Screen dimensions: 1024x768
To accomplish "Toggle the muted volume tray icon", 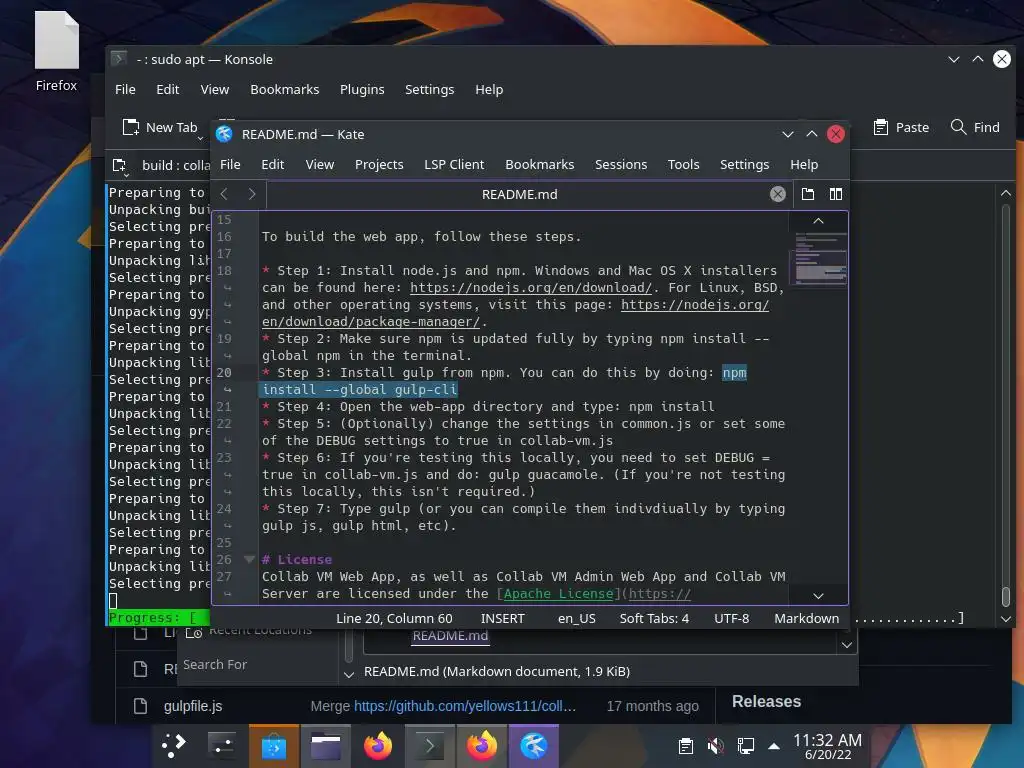I will (x=716, y=746).
